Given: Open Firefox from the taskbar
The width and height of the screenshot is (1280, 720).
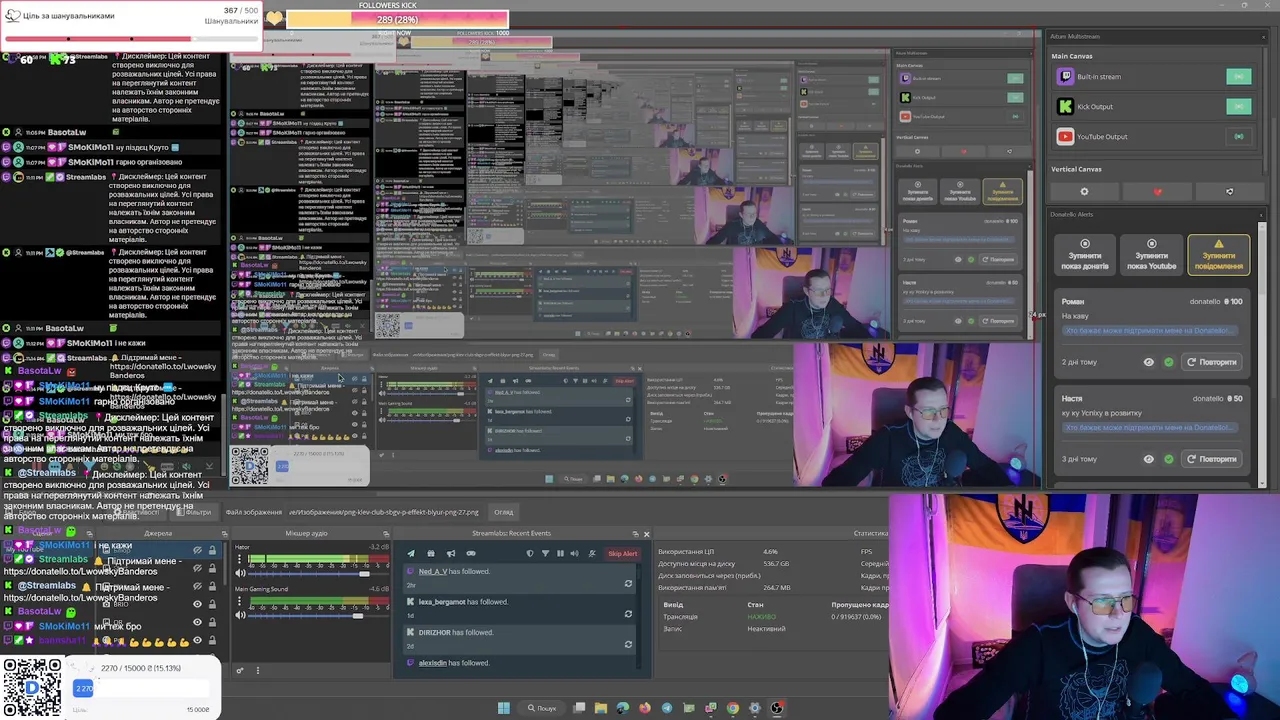Looking at the screenshot, I should coord(645,708).
